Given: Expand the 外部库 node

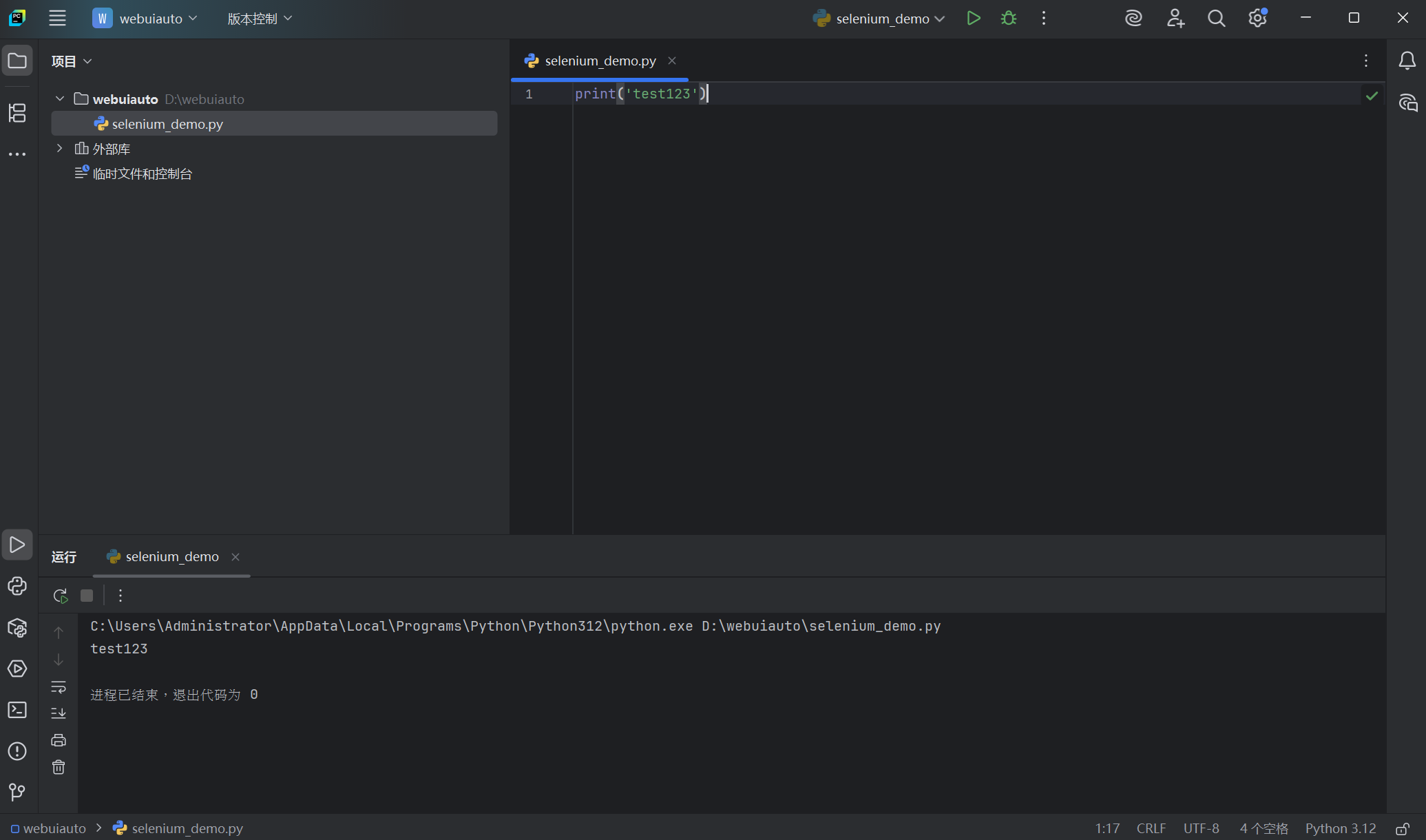Looking at the screenshot, I should [60, 149].
